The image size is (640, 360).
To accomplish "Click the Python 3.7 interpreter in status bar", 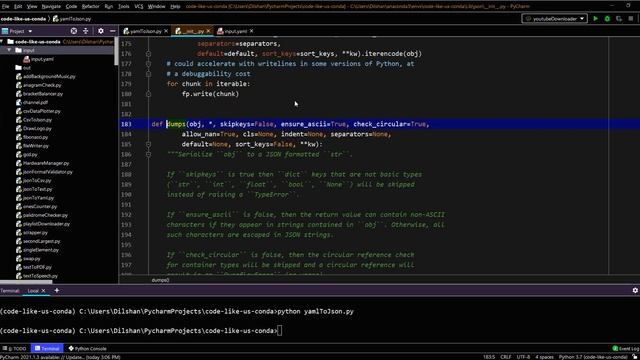I will [593, 357].
